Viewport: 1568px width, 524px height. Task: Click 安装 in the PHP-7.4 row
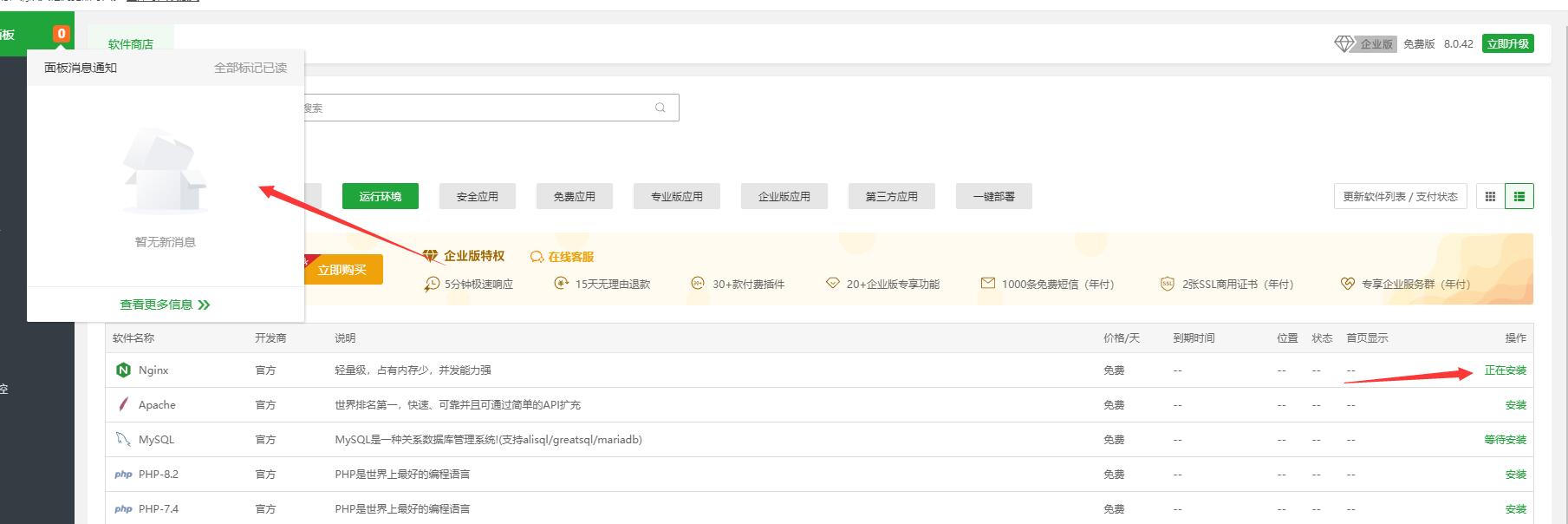tap(1516, 509)
